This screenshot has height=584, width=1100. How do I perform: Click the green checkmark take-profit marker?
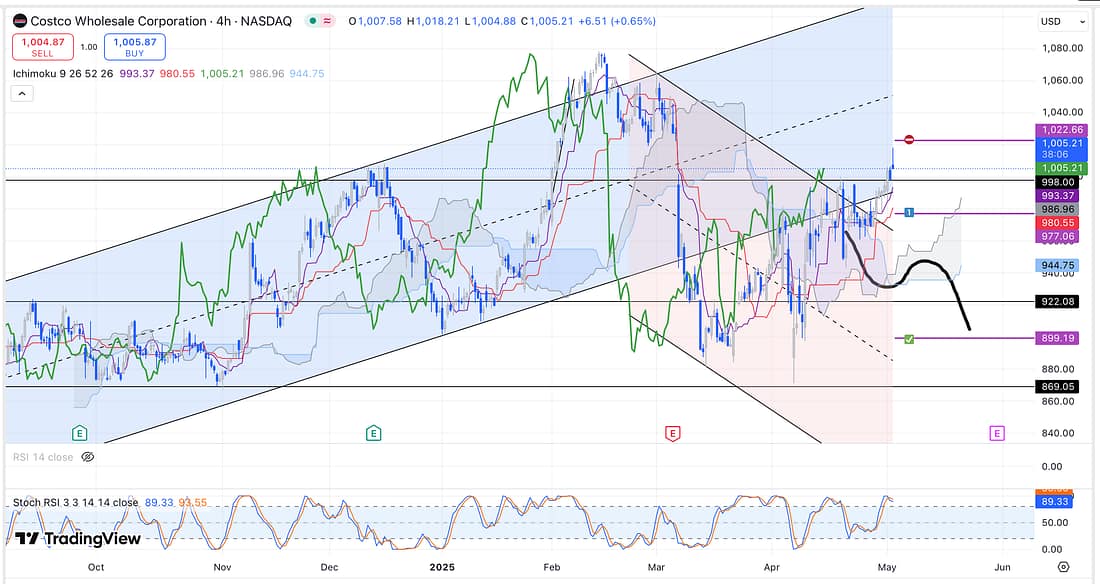908,339
